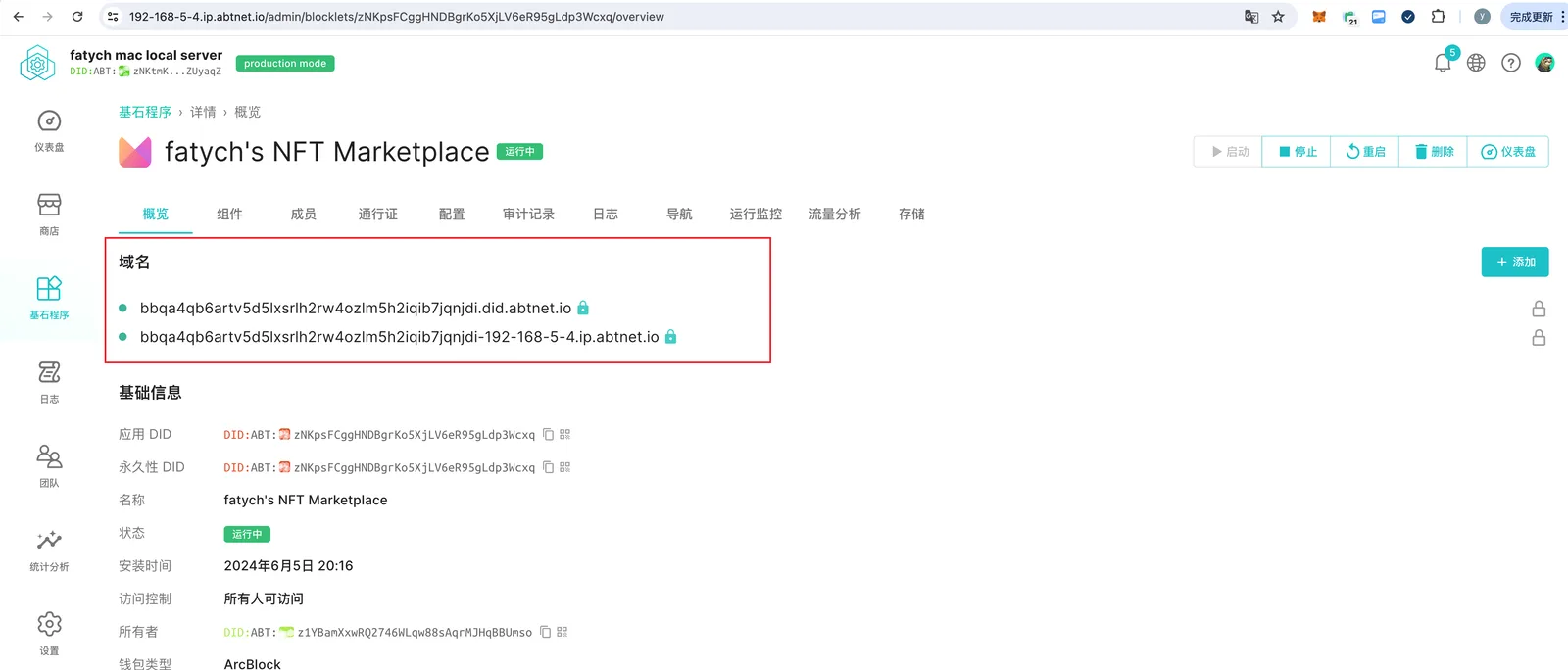The height and width of the screenshot is (670, 1568).
Task: Click the NFT Marketplace app logo
Action: pyautogui.click(x=135, y=152)
